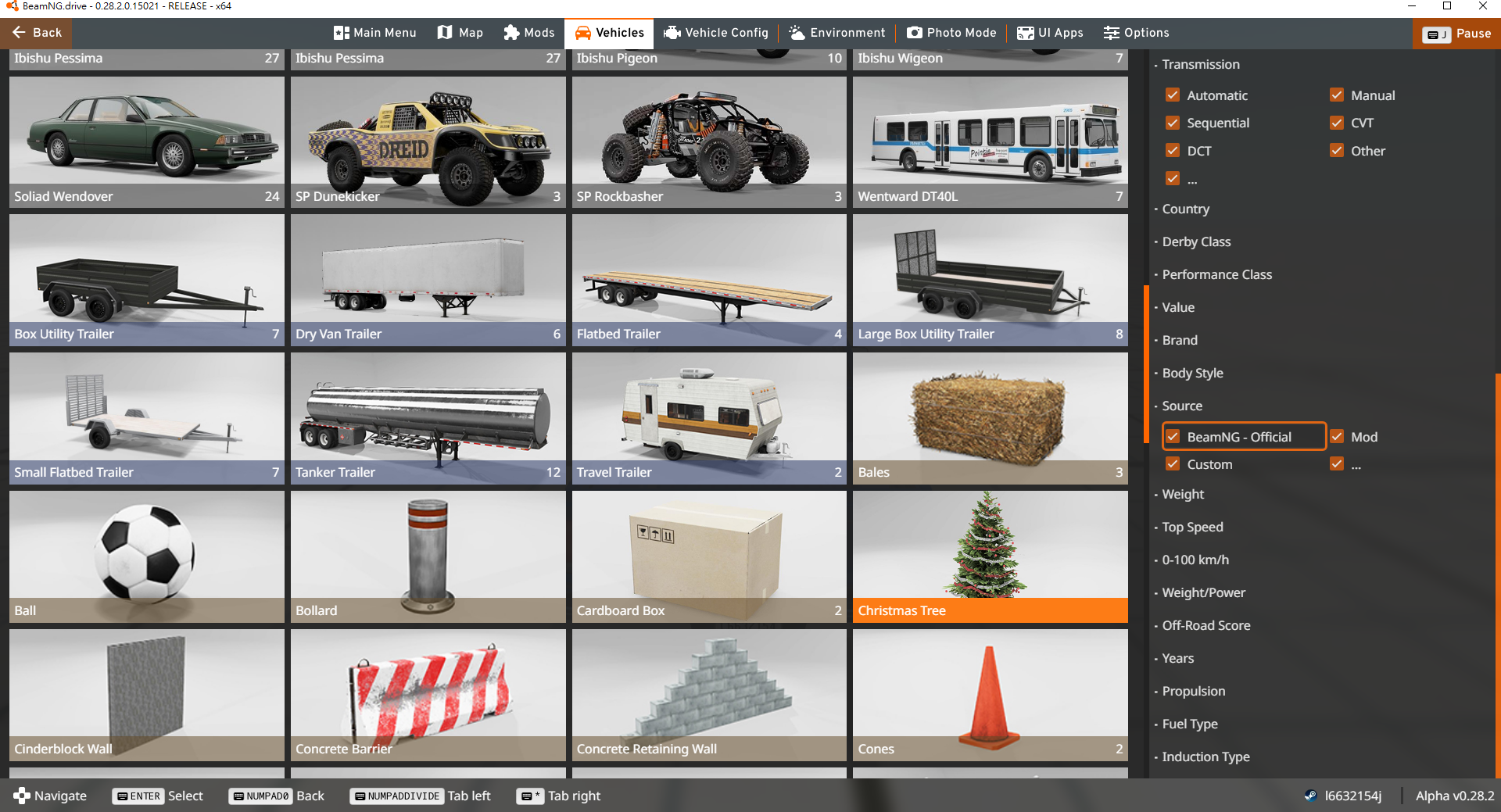Select the Cones prop
The image size is (1501, 812).
tap(991, 695)
